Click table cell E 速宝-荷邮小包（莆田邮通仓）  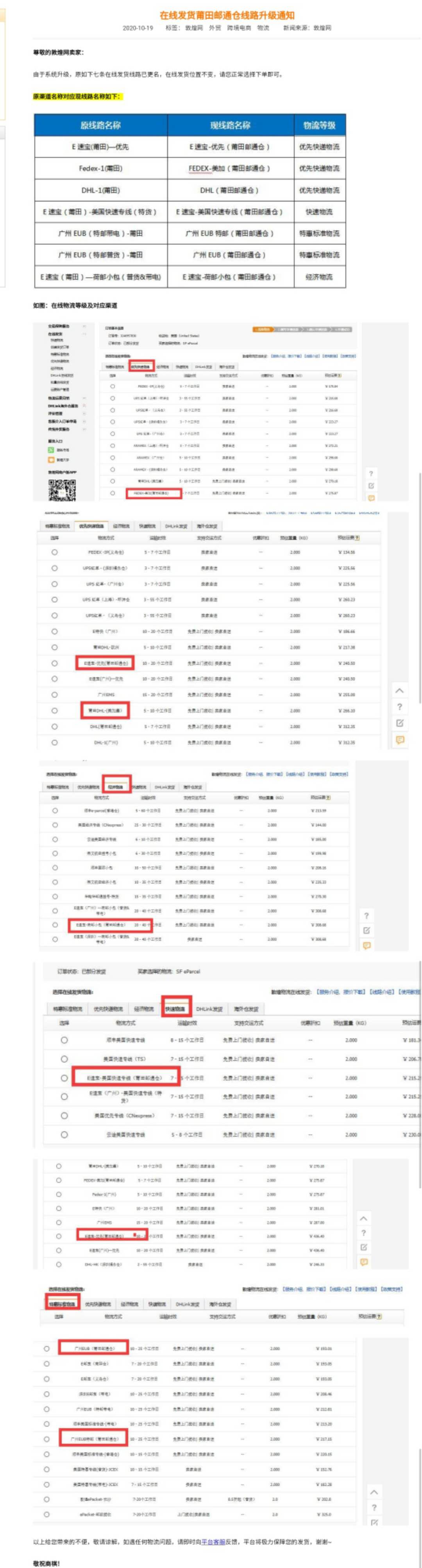(231, 277)
